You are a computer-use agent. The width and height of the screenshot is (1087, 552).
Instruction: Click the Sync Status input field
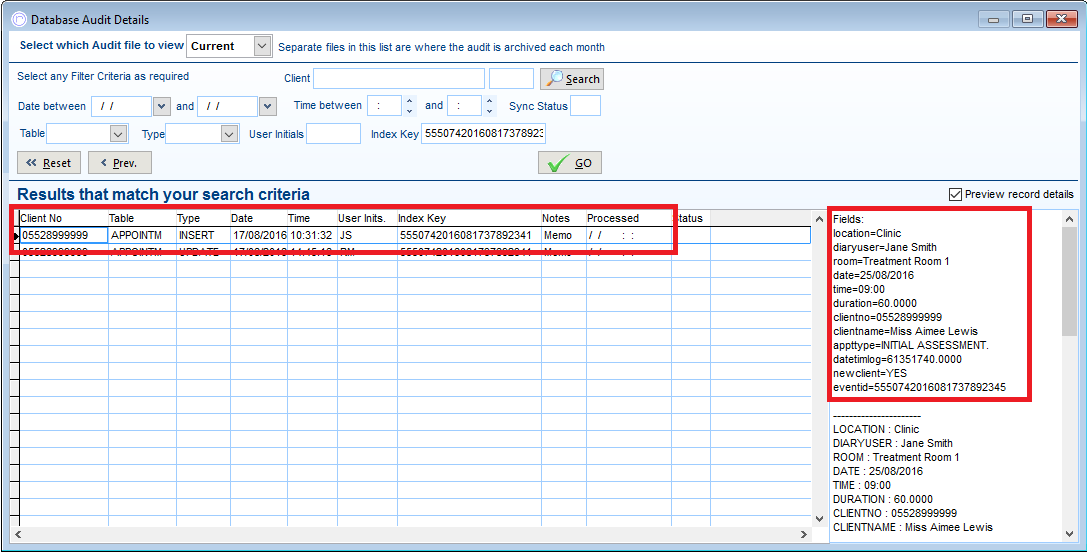coord(585,106)
